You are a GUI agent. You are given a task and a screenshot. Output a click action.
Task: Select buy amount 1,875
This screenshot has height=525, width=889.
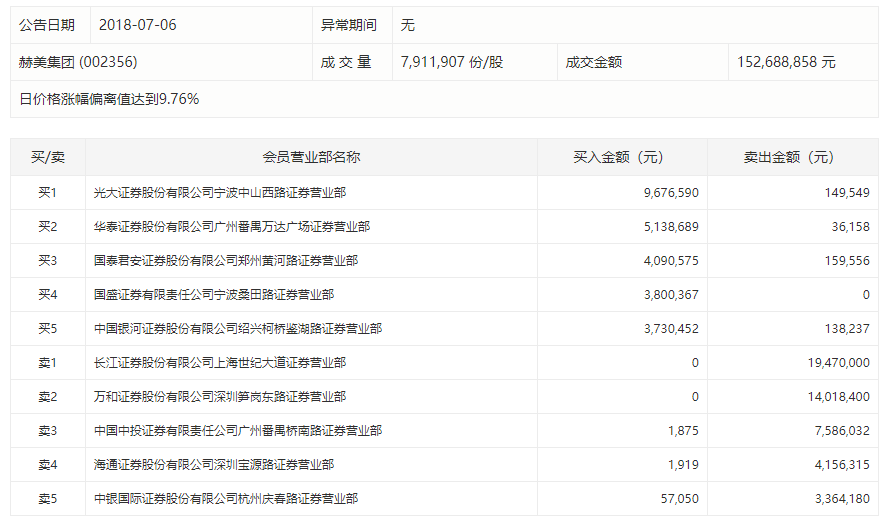(x=683, y=431)
